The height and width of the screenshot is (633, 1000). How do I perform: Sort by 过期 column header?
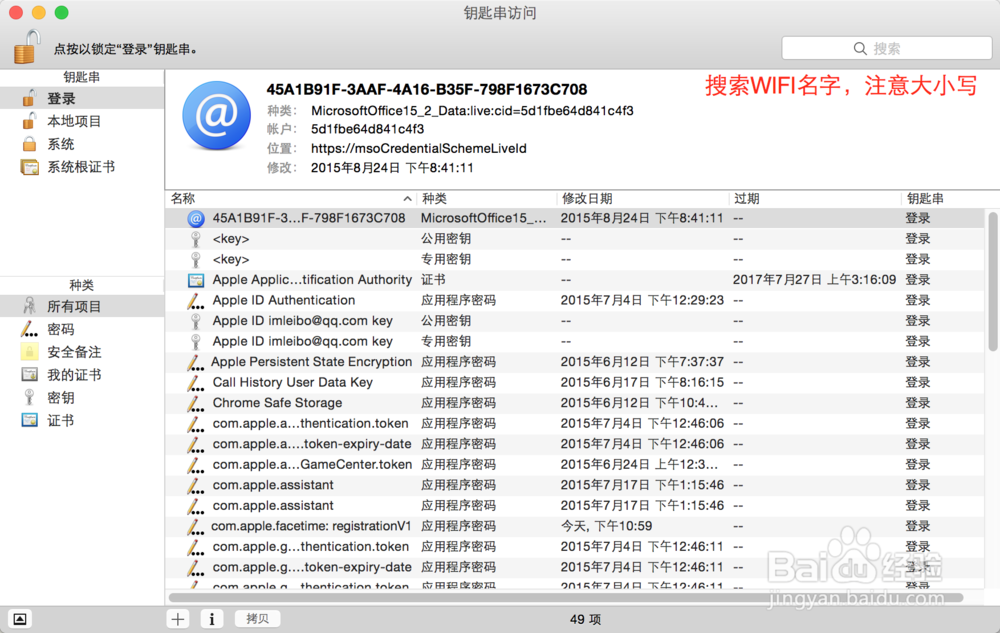coord(815,199)
